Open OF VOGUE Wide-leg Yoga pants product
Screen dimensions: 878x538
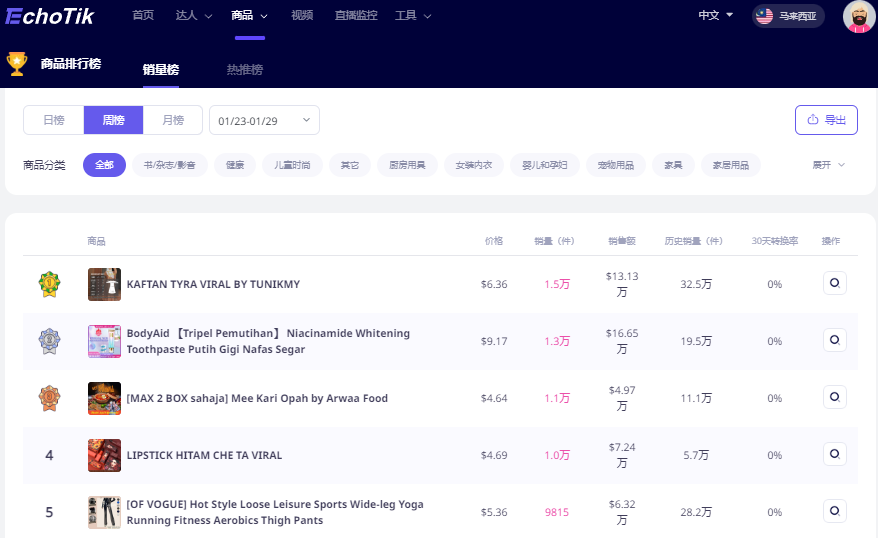coord(275,512)
